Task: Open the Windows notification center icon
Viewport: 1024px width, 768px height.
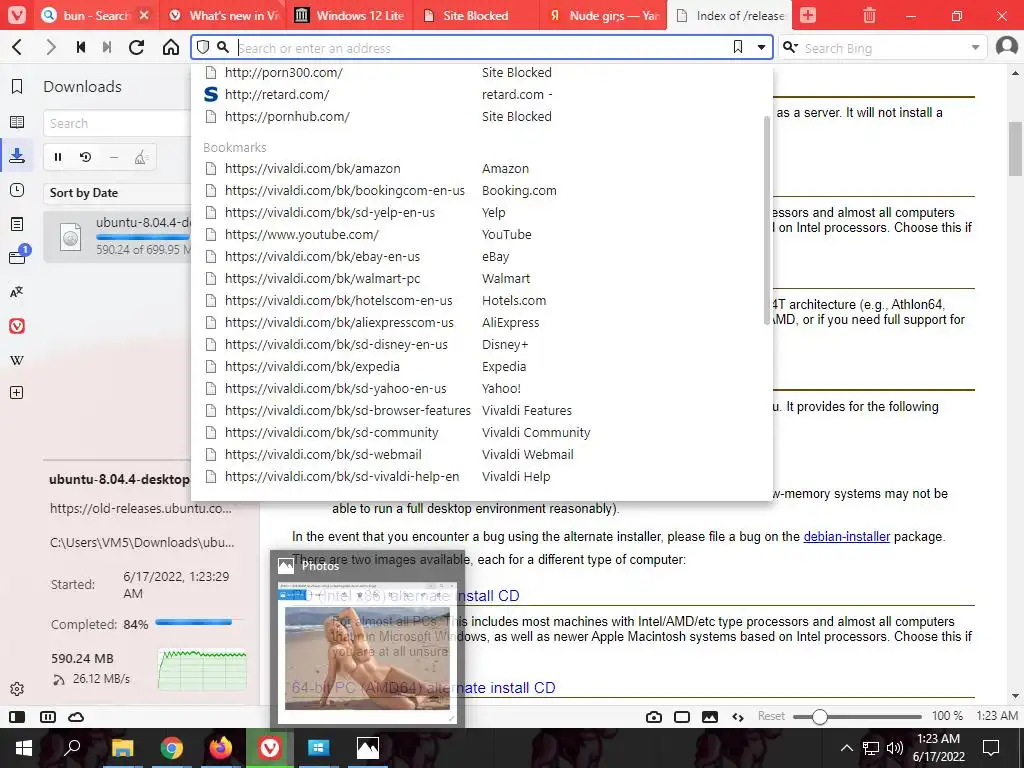Action: (x=991, y=748)
